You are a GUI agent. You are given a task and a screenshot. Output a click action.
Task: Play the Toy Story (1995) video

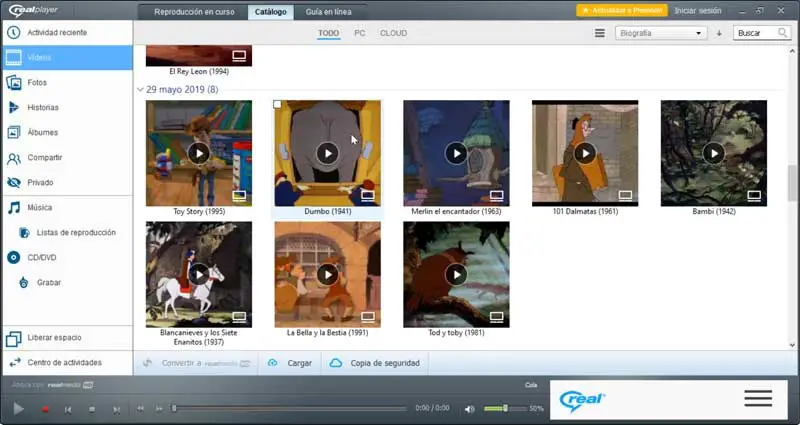[x=199, y=153]
